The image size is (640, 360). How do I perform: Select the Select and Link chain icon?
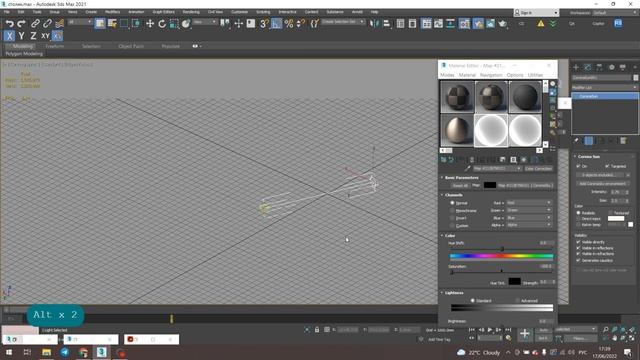pyautogui.click(x=35, y=24)
